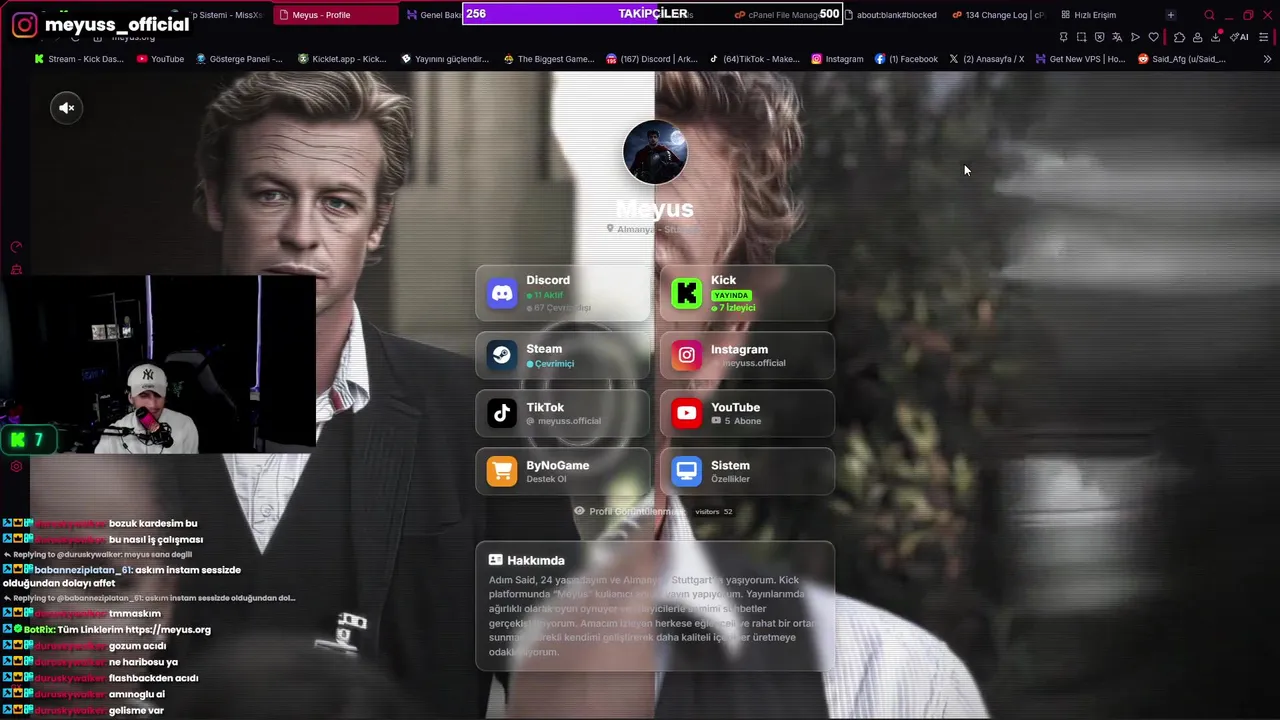Image resolution: width=1280 pixels, height=720 pixels.
Task: Open the Kick channel card
Action: click(747, 294)
